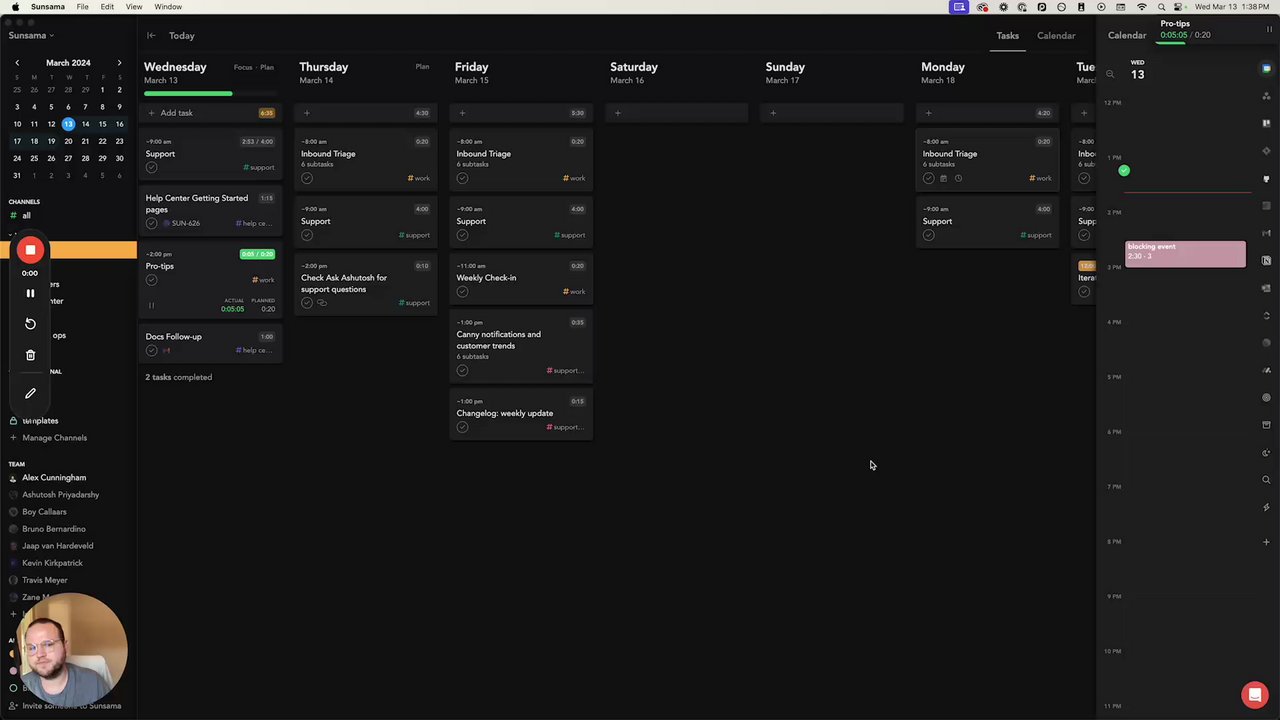
Task: Restart the recording with circular arrow icon
Action: pyautogui.click(x=30, y=324)
